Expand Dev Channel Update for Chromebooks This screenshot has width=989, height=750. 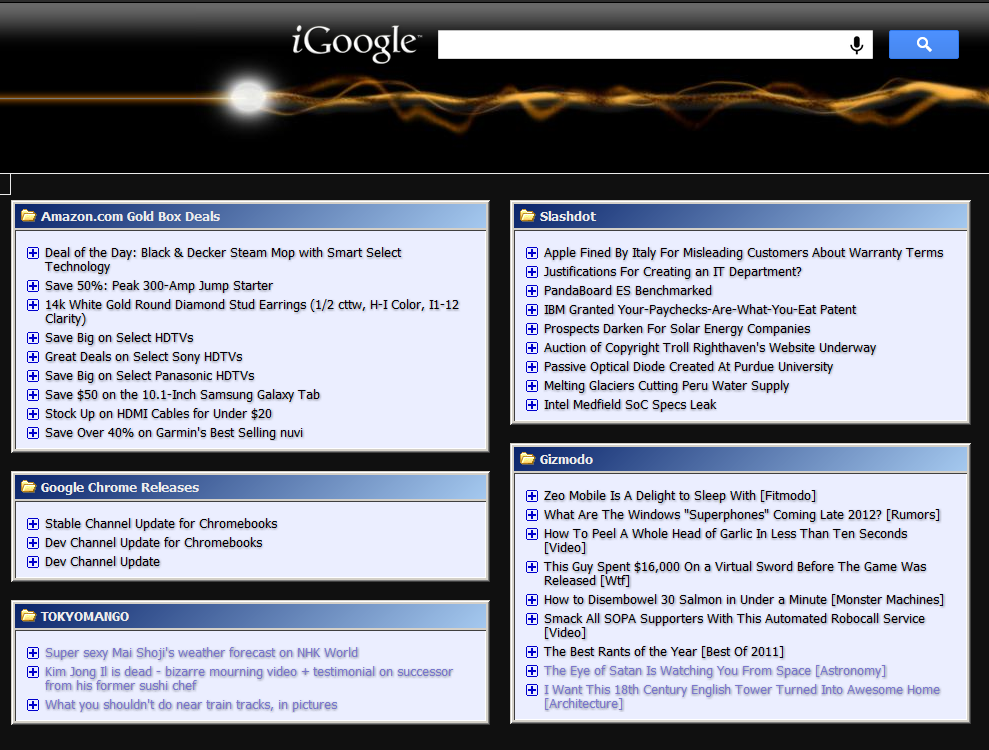coord(33,542)
